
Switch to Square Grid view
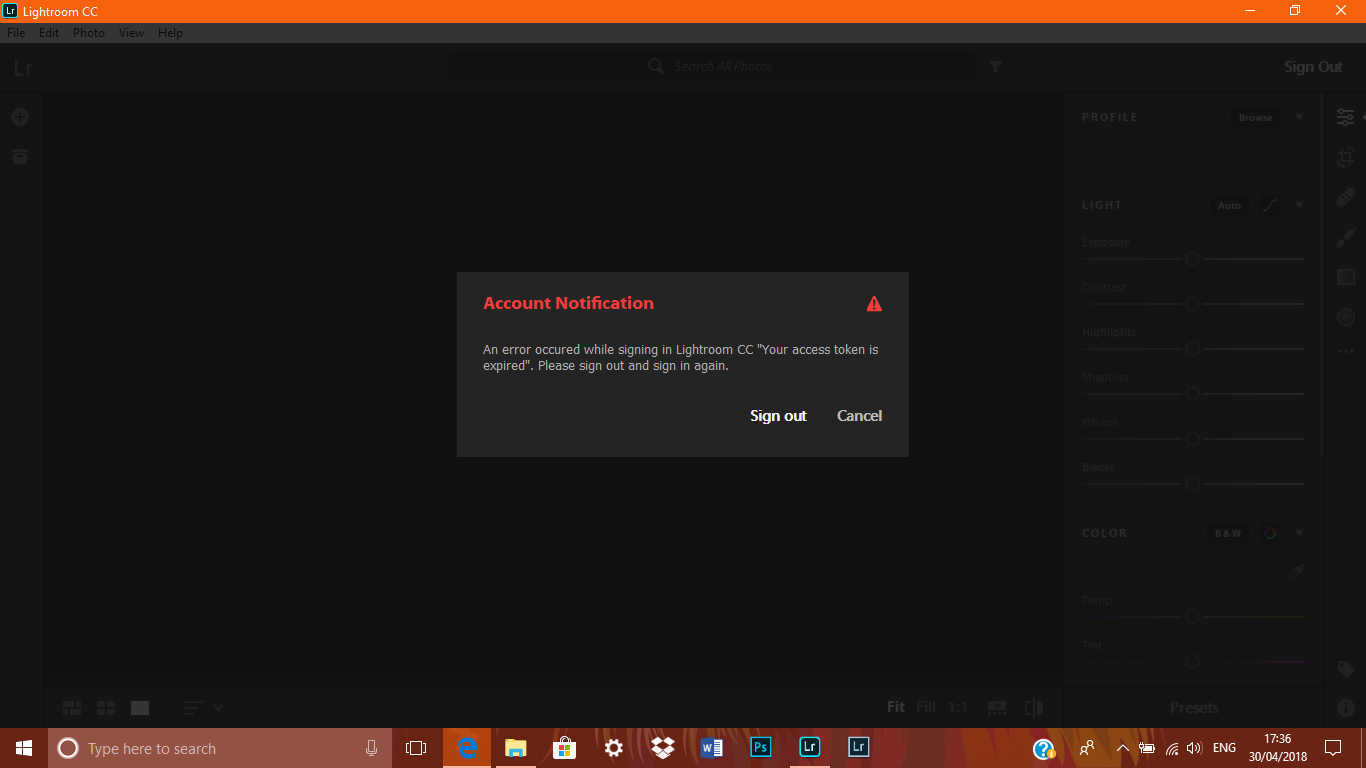[x=106, y=708]
